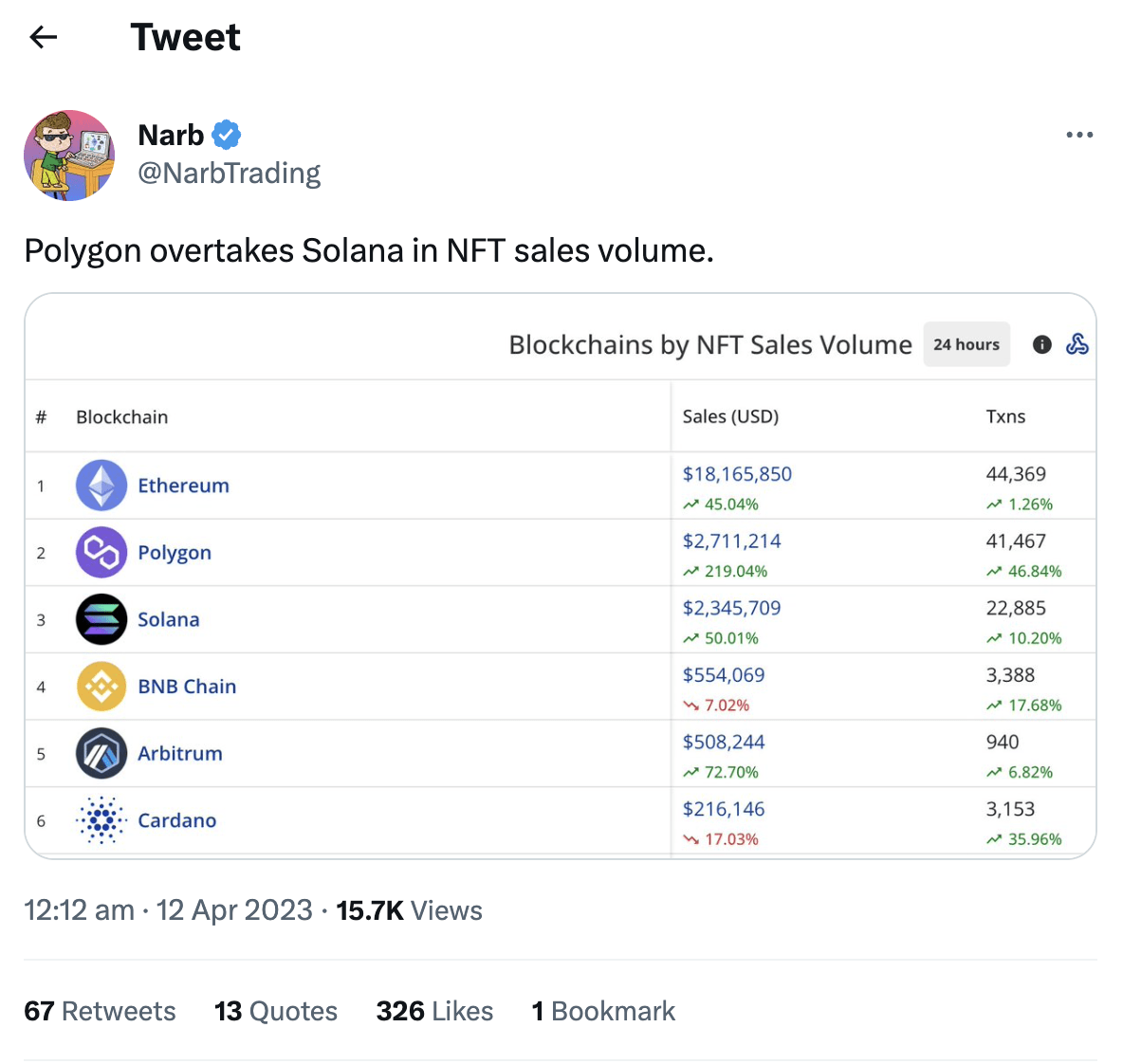Open the Polygon row label link
The height and width of the screenshot is (1064, 1123).
pos(175,552)
